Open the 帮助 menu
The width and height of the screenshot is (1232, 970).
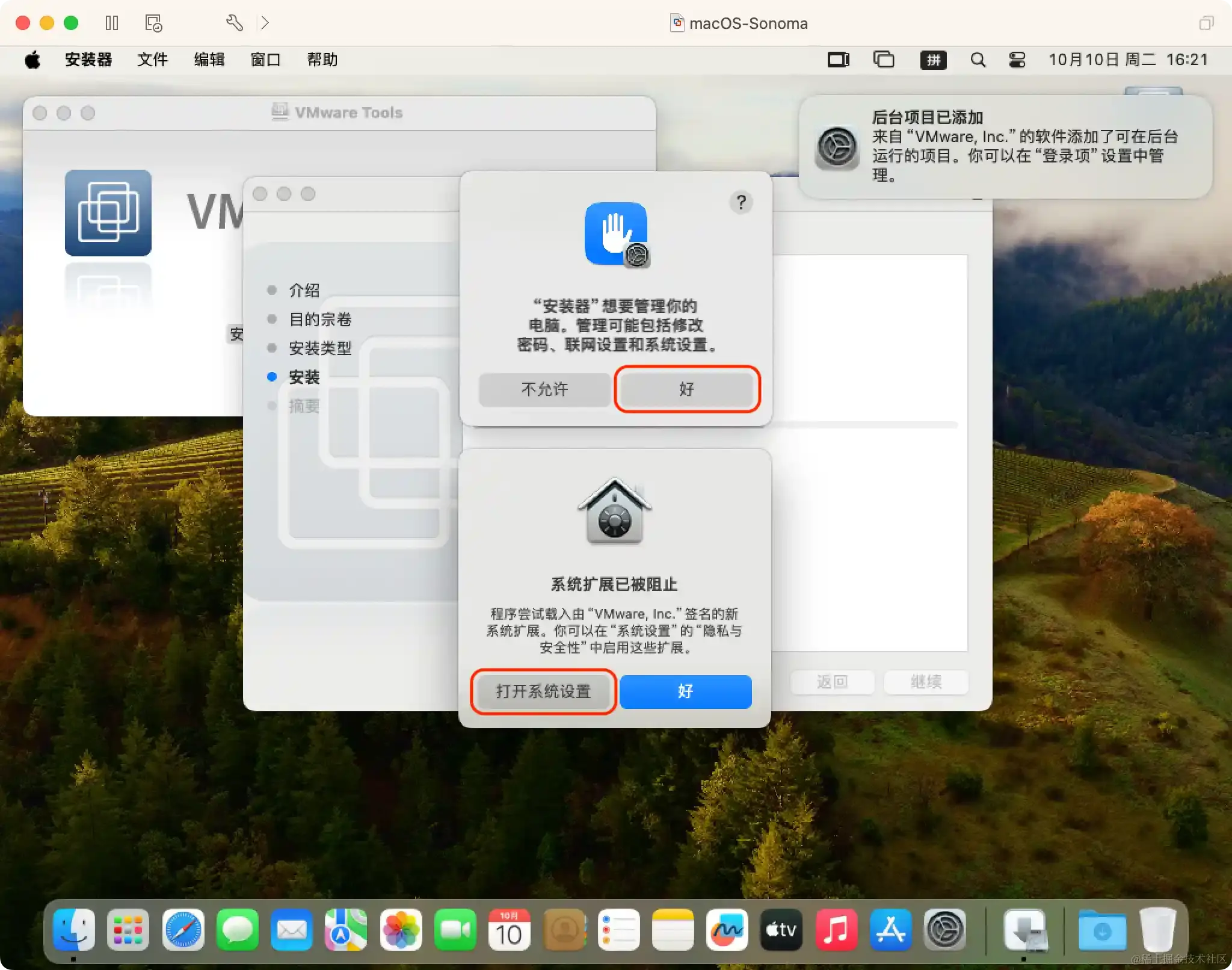point(322,60)
